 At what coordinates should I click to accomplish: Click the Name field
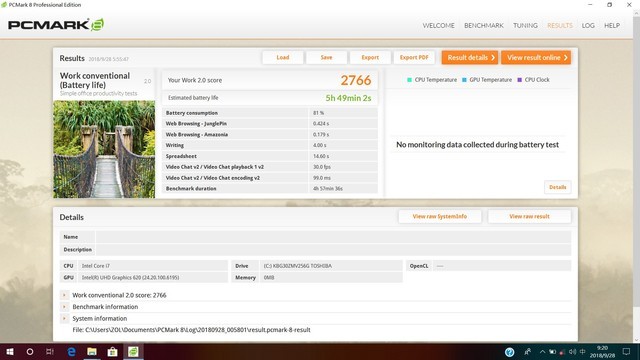[333, 237]
